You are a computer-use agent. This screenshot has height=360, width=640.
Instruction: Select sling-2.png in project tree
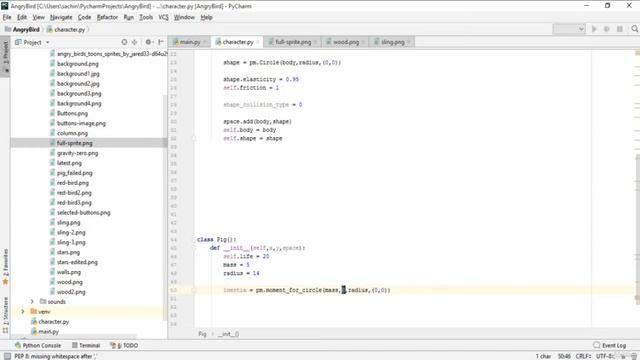click(71, 232)
